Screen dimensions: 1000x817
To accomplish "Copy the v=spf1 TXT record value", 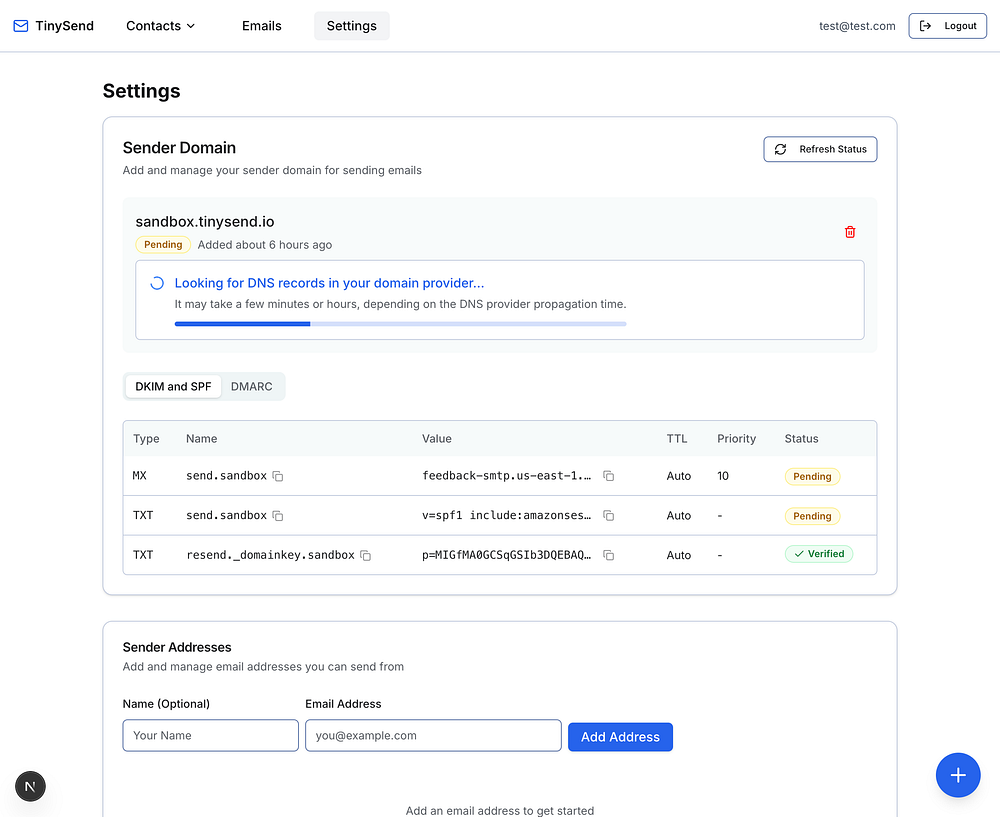I will pos(608,516).
